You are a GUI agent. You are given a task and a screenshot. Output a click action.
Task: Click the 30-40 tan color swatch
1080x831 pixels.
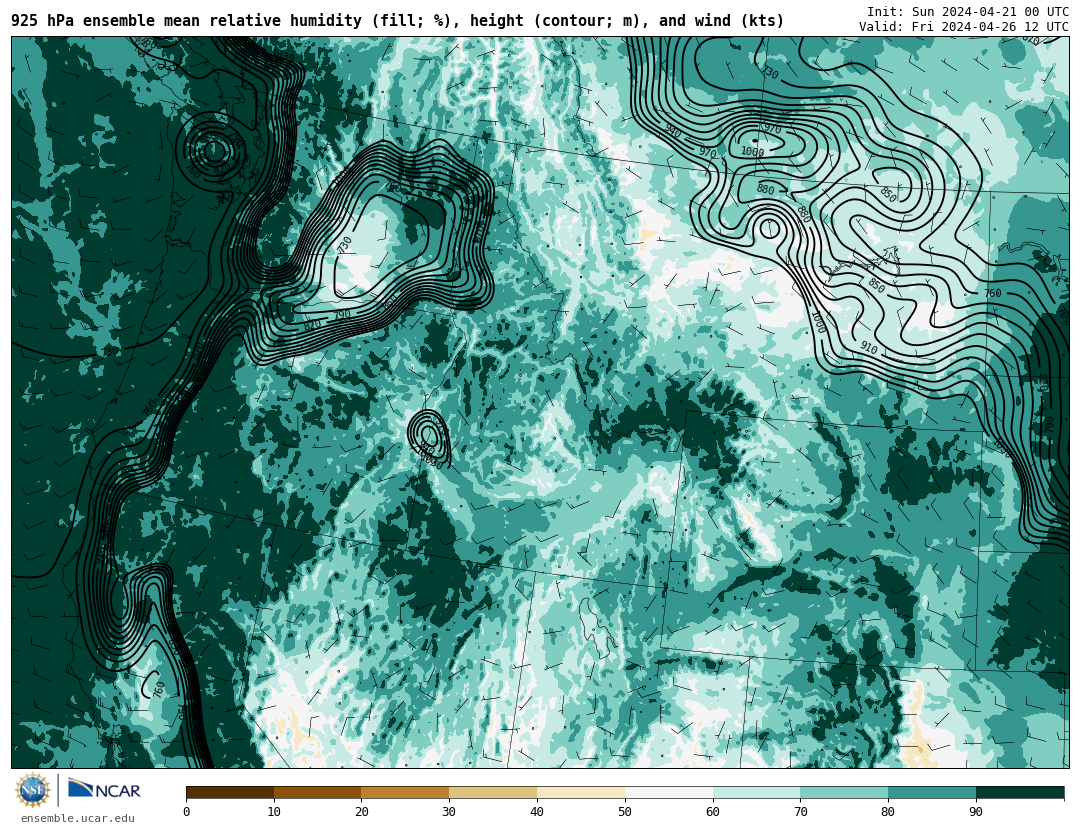point(493,793)
